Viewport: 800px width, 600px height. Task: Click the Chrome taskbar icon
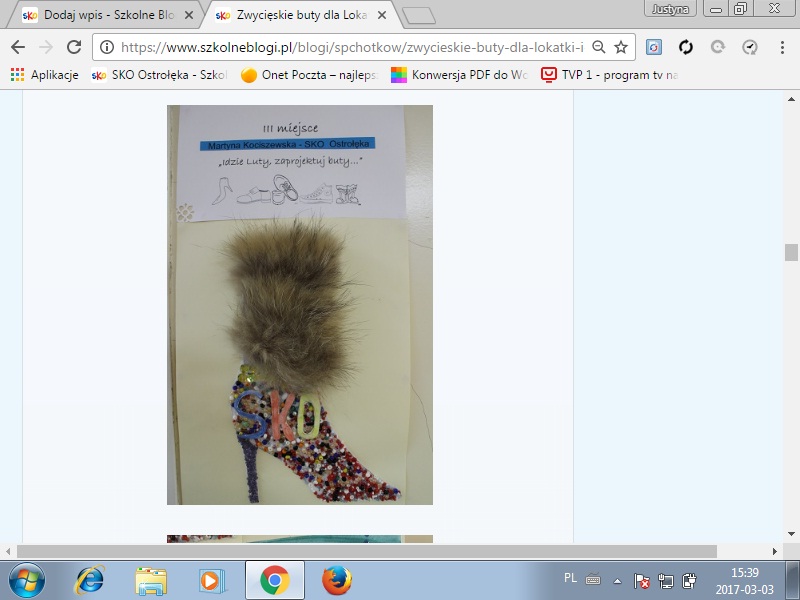274,580
